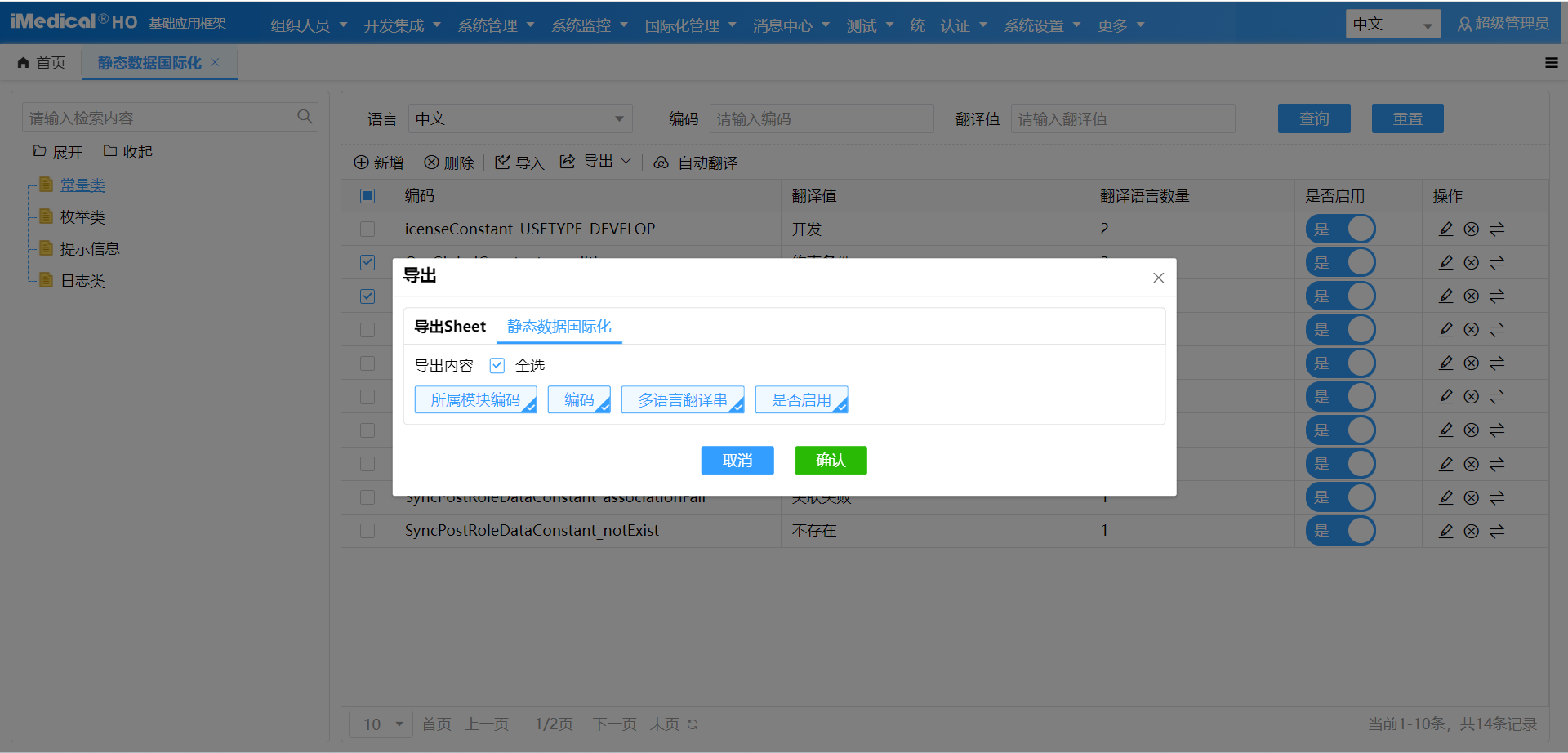Click the 查询 search button
This screenshot has width=1568, height=753.
click(1314, 118)
